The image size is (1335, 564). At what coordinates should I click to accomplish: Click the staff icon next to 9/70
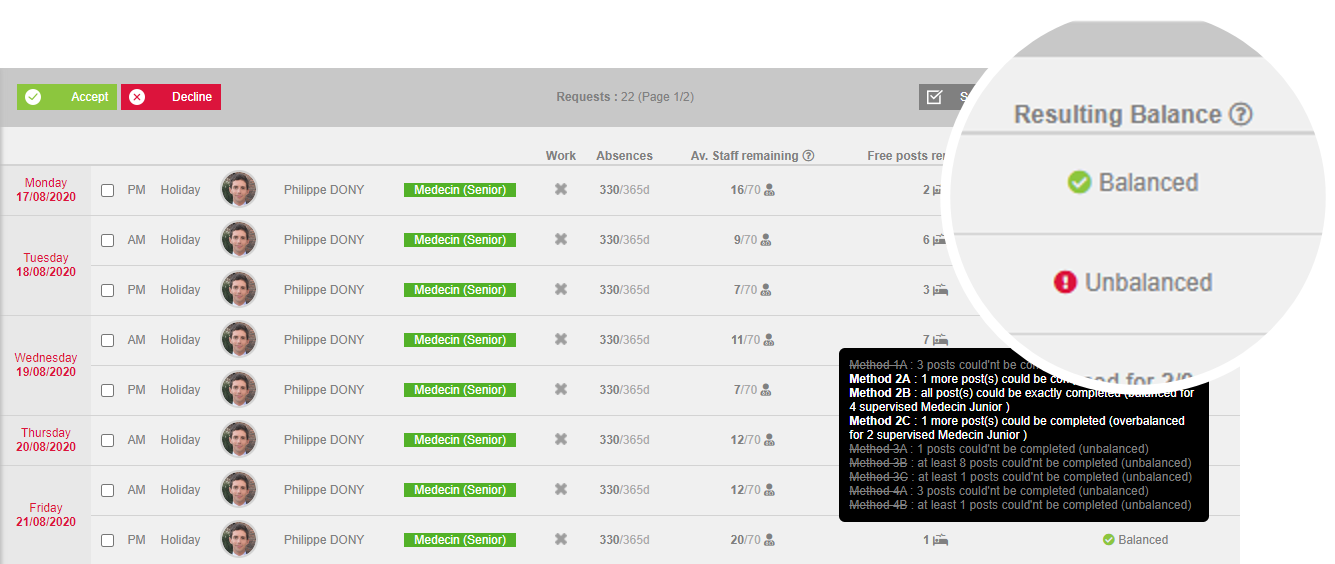(766, 240)
